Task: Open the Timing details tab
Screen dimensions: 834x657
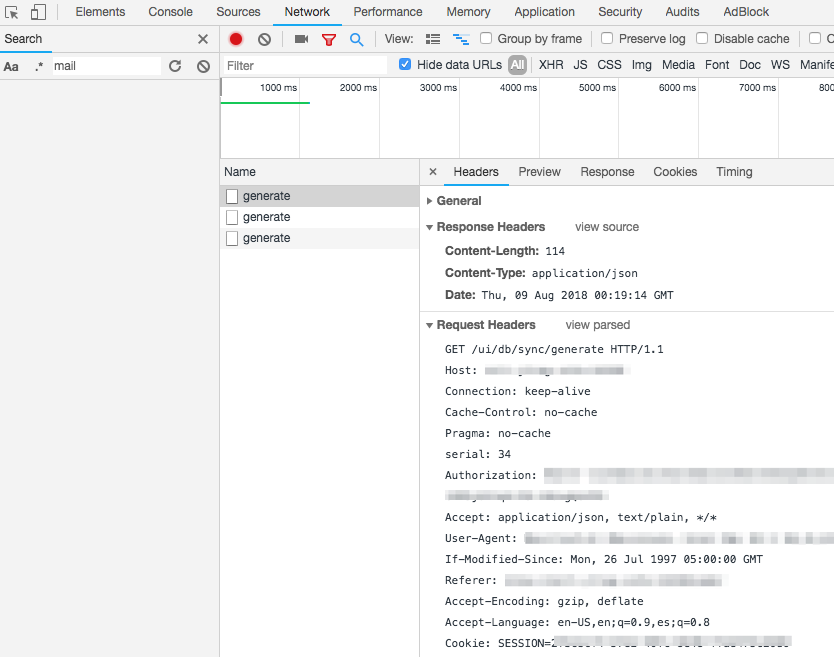Action: point(734,172)
